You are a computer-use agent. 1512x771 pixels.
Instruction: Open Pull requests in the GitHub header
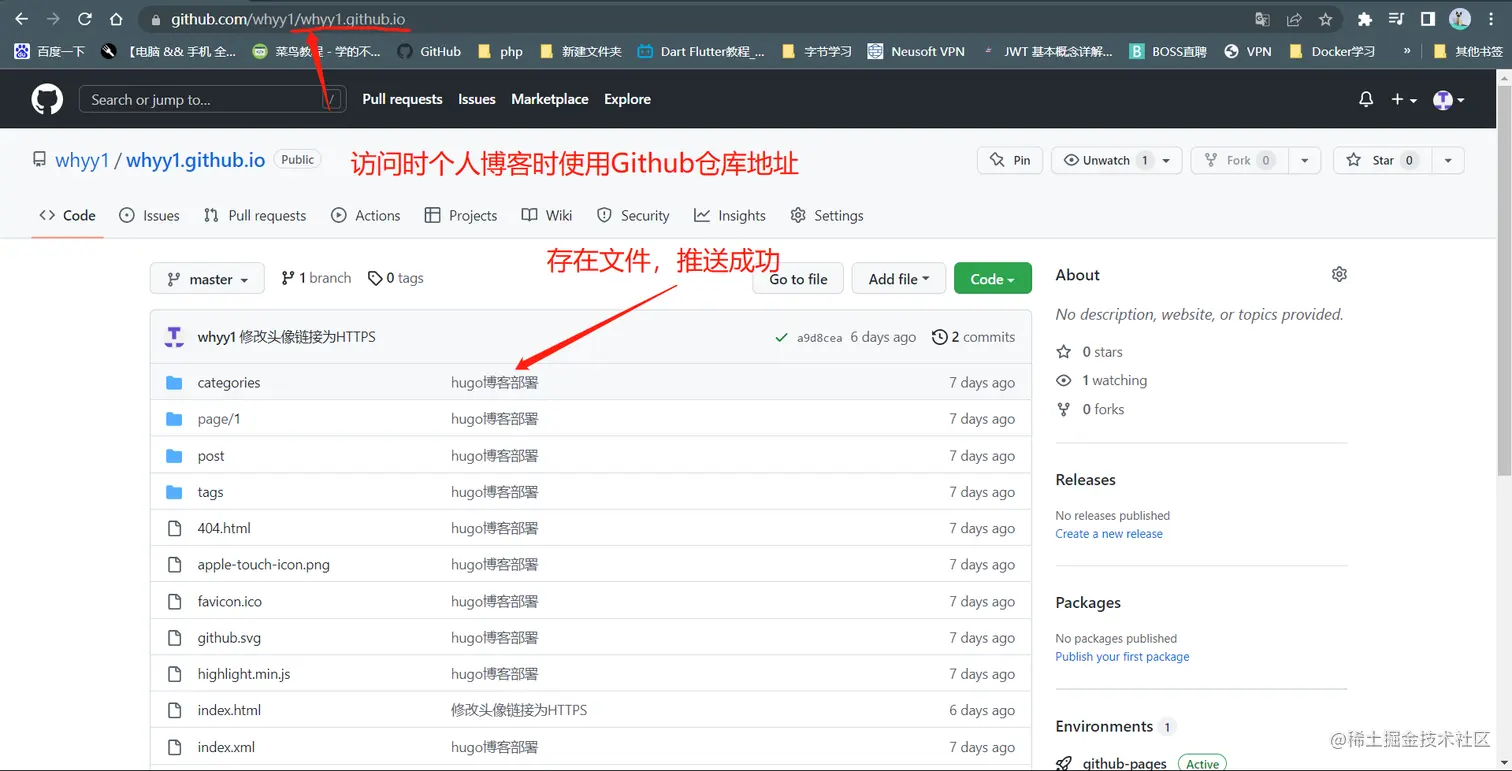pos(402,99)
